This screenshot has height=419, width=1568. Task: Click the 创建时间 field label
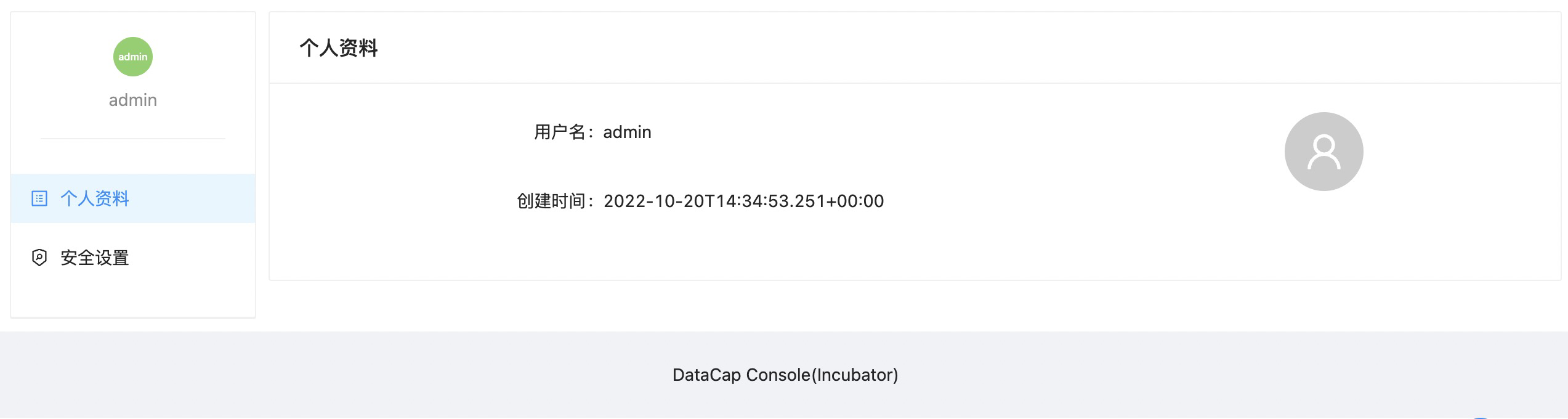pyautogui.click(x=551, y=201)
